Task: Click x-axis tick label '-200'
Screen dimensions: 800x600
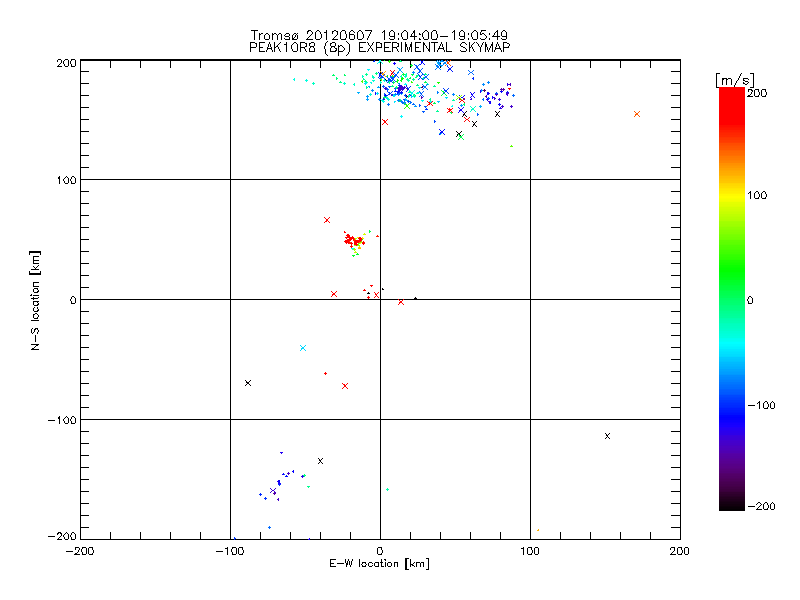Action: tap(80, 551)
